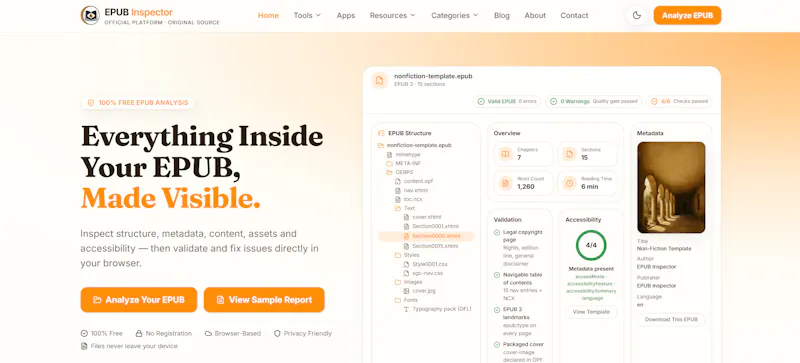Click the Privacy Friendly shield icon

click(x=278, y=333)
